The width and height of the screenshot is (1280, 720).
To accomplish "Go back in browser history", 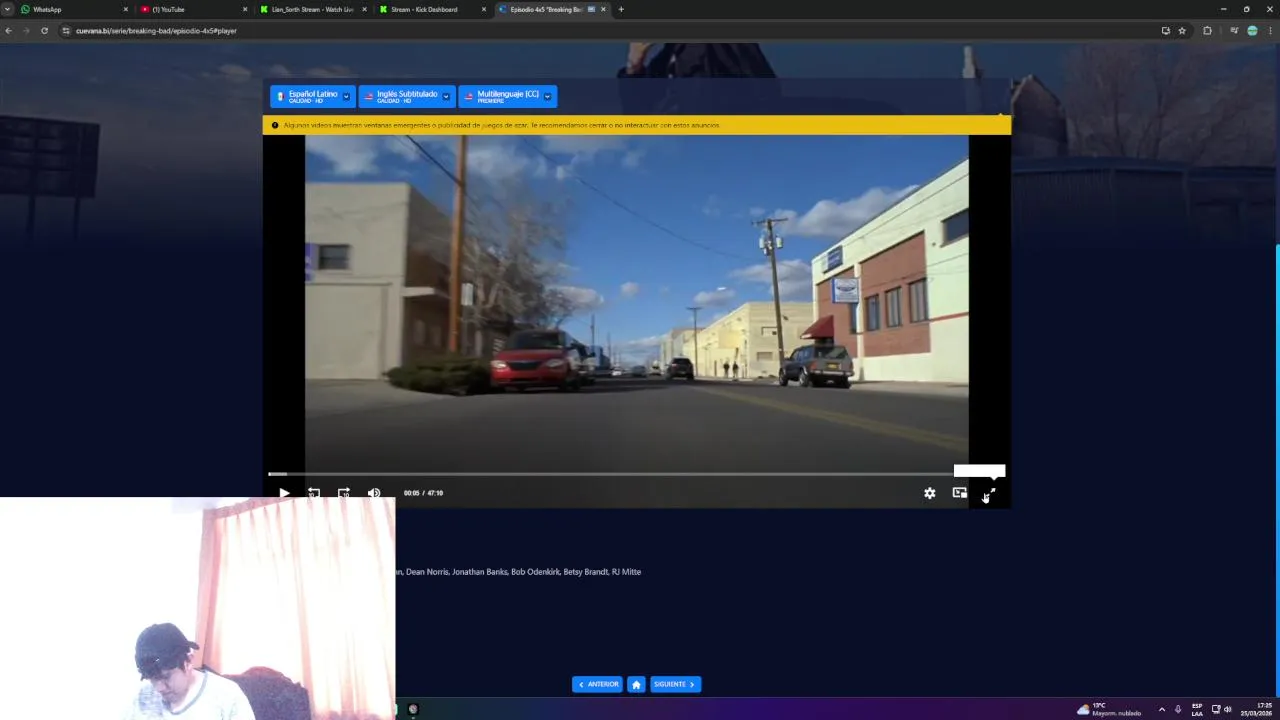I will [x=8, y=31].
